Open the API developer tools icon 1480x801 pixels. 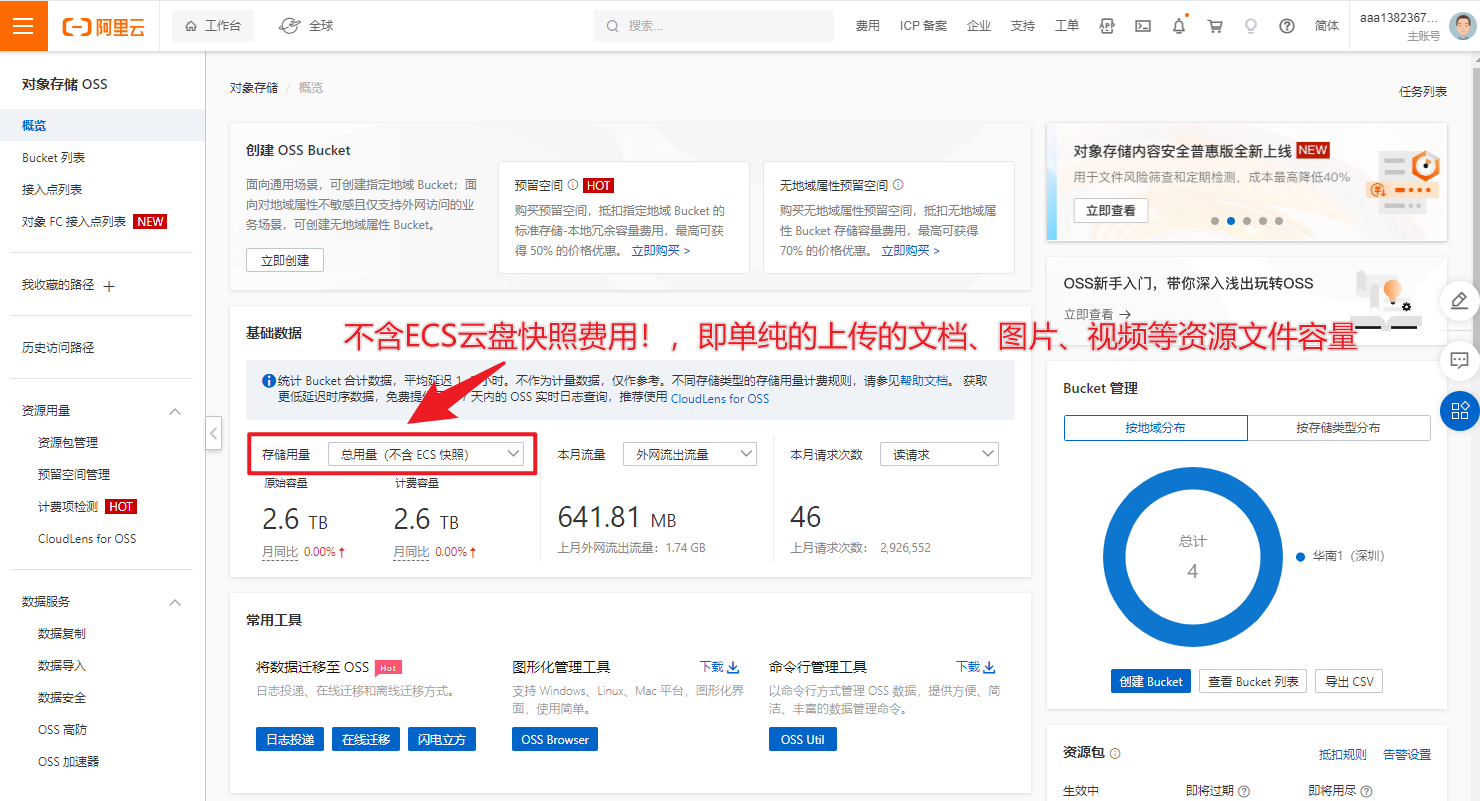tap(1106, 26)
